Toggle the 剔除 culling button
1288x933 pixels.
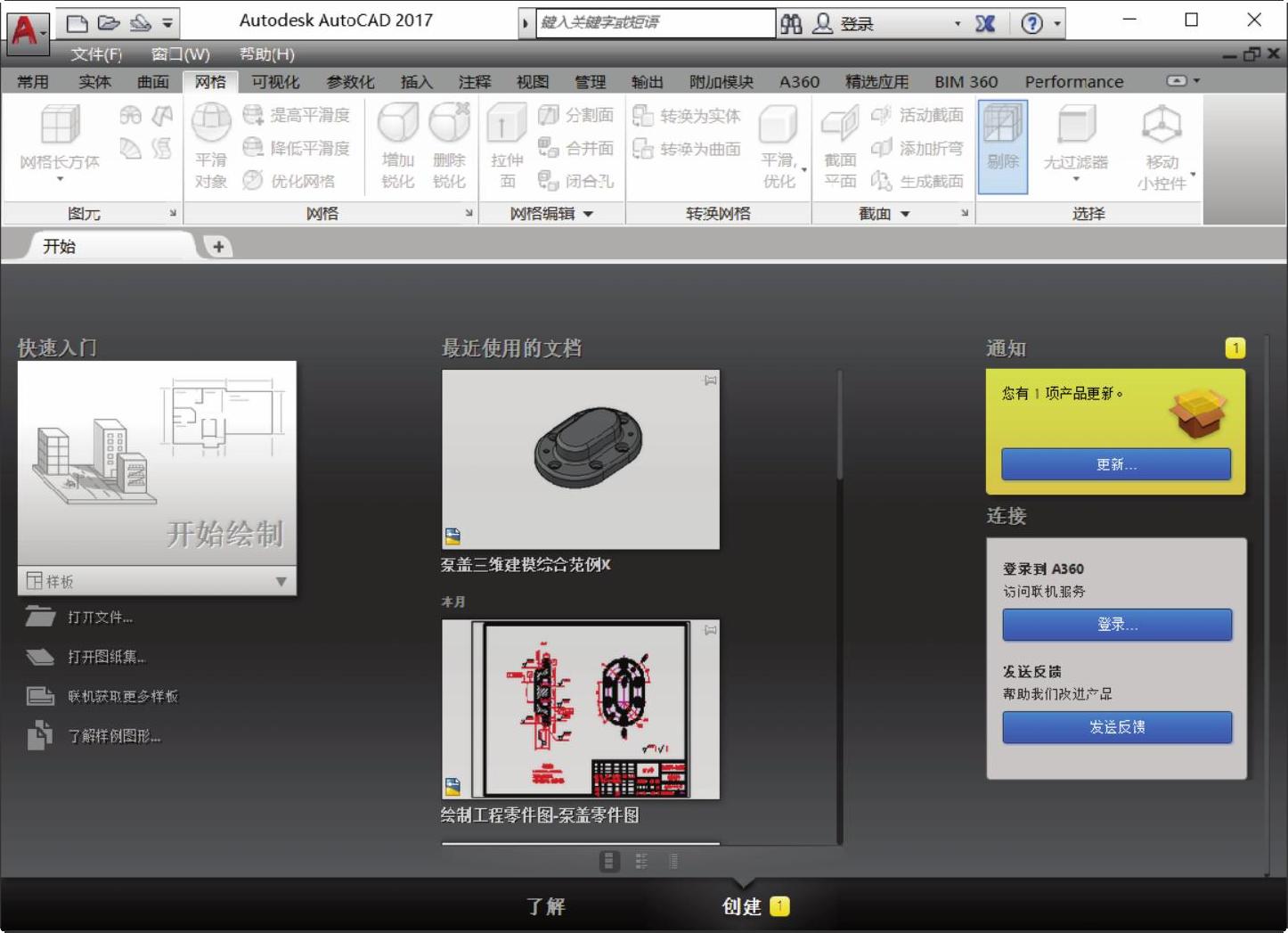coord(1003,146)
